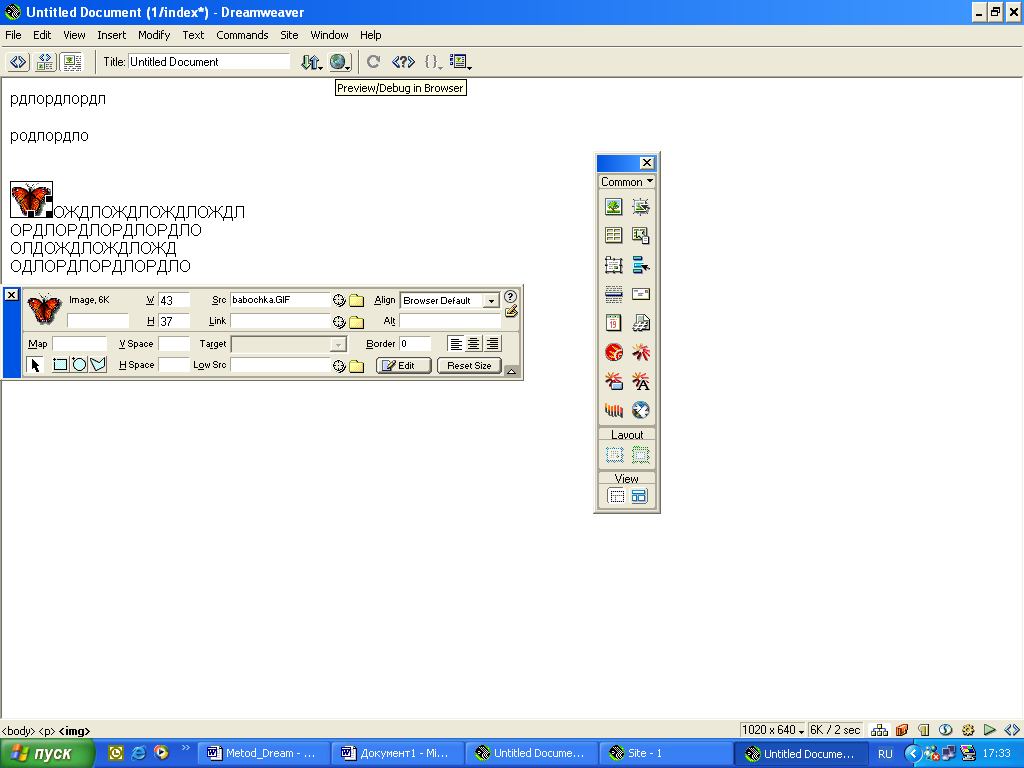Open the Common category dropdown in Objects panel
Viewport: 1024px width, 768px height.
627,182
